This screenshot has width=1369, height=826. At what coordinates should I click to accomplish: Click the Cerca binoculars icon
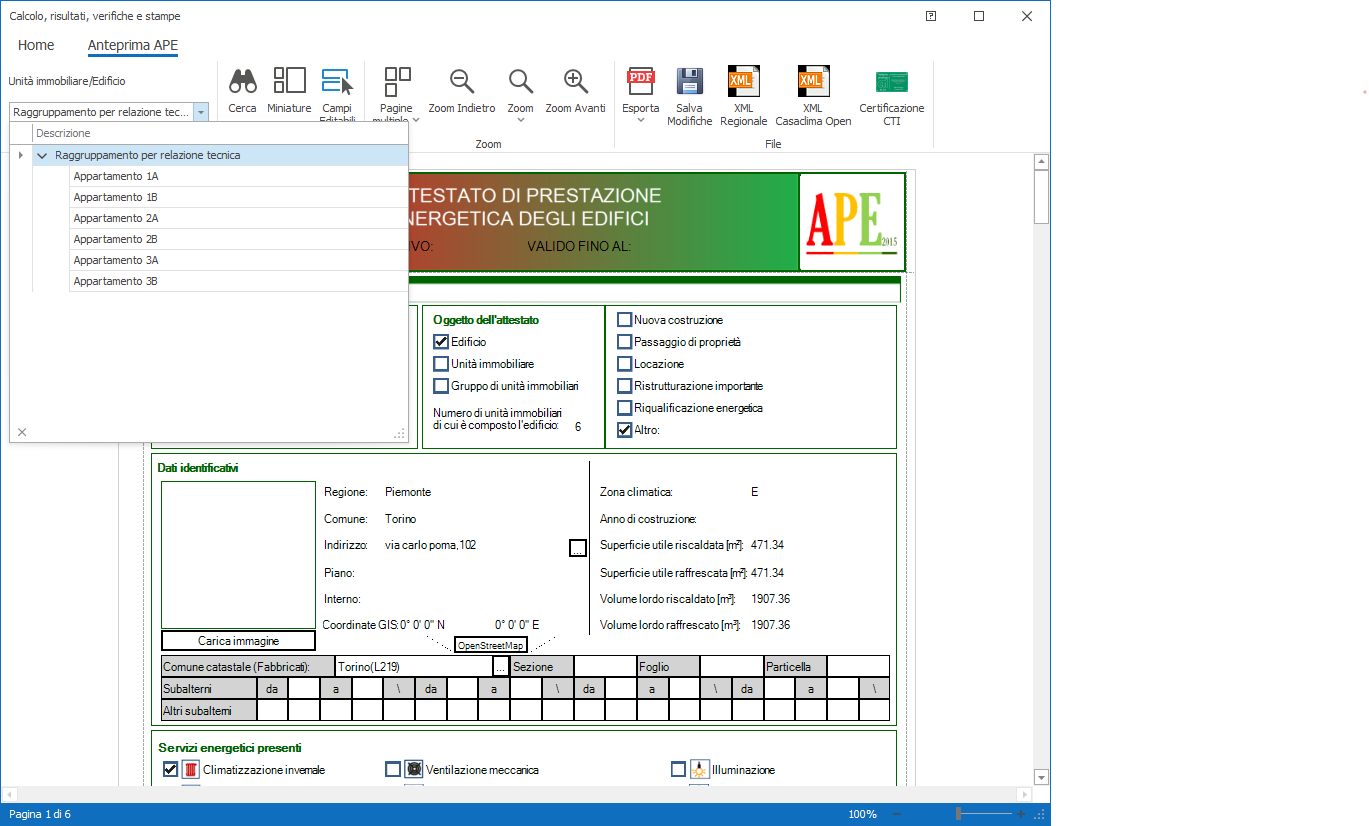242,82
